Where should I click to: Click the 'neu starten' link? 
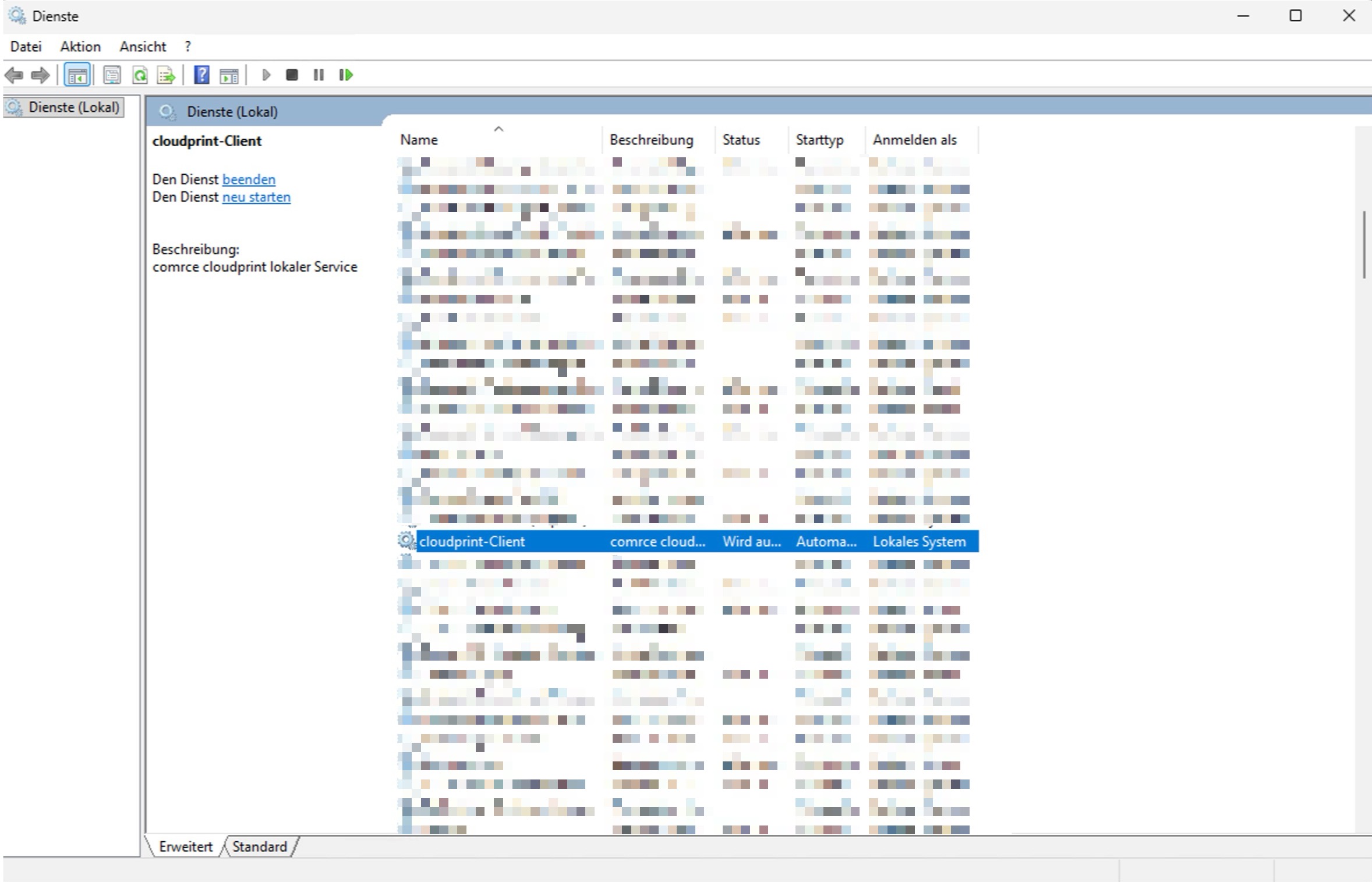point(256,197)
